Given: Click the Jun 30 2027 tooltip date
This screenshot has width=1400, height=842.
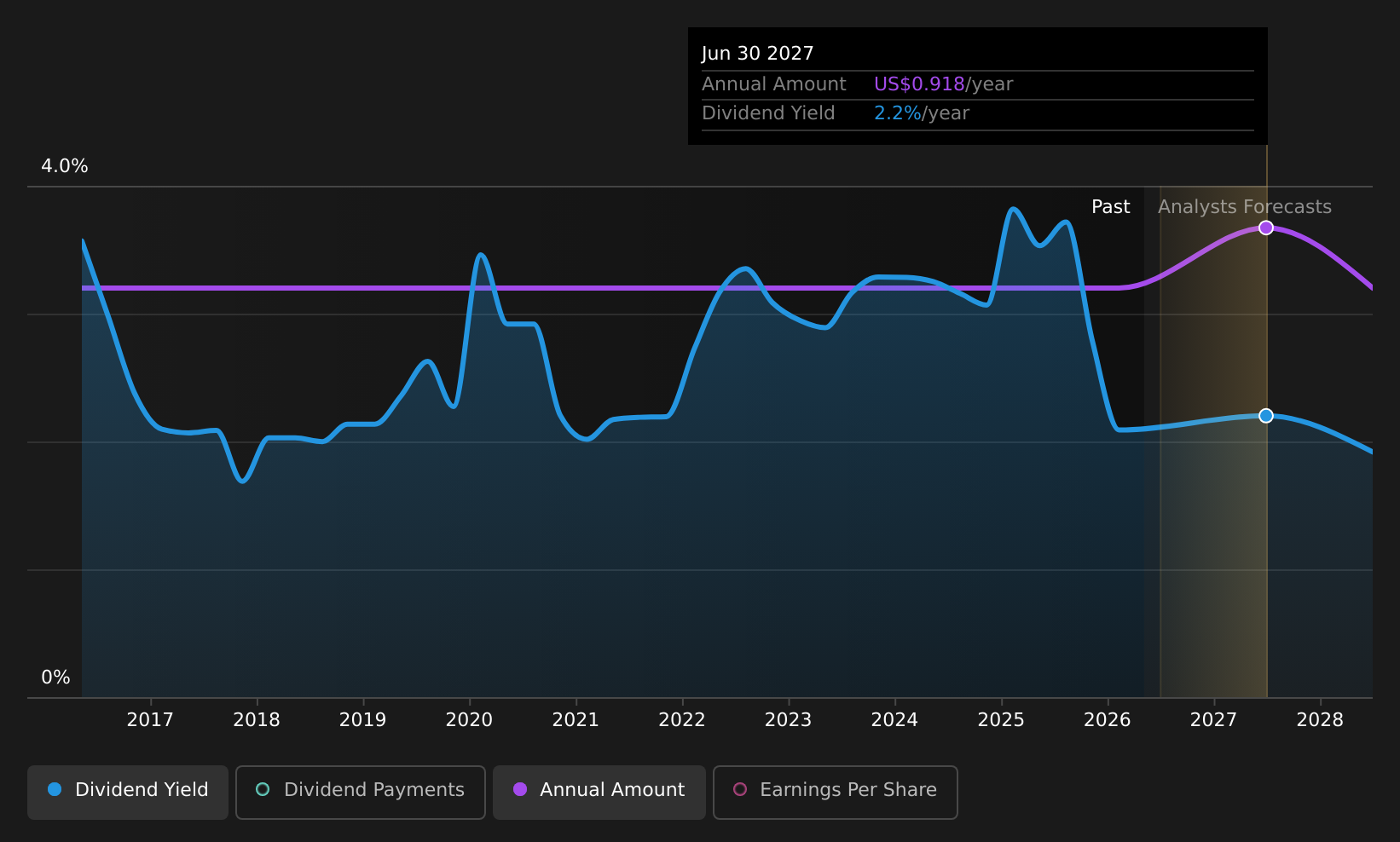Looking at the screenshot, I should pos(758,54).
